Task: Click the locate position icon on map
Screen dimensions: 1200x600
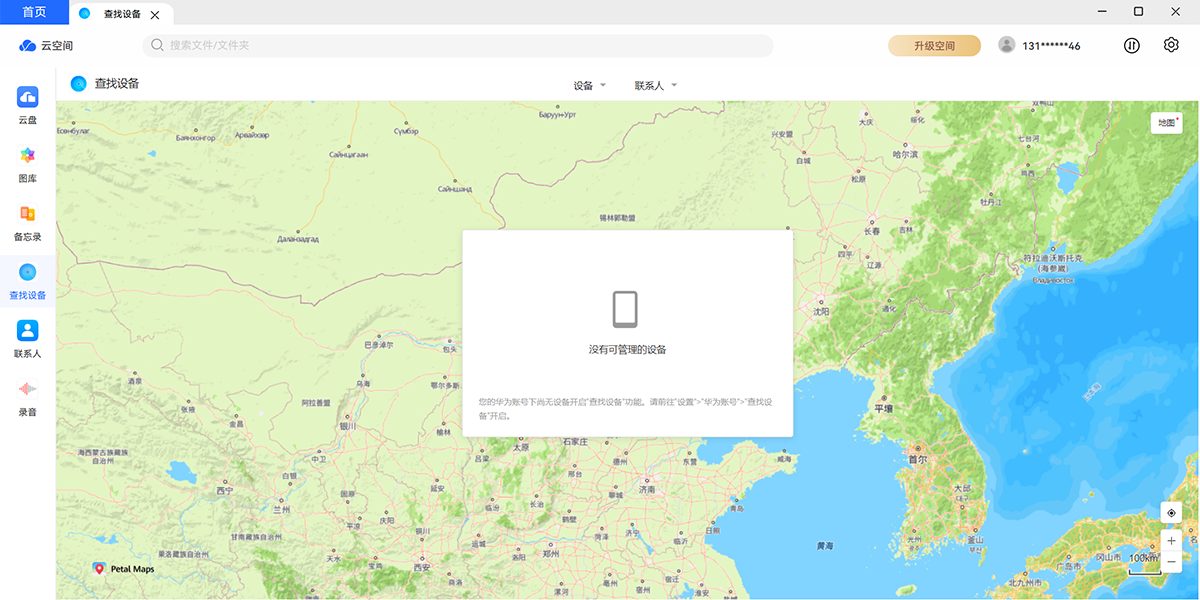Action: (x=1171, y=512)
